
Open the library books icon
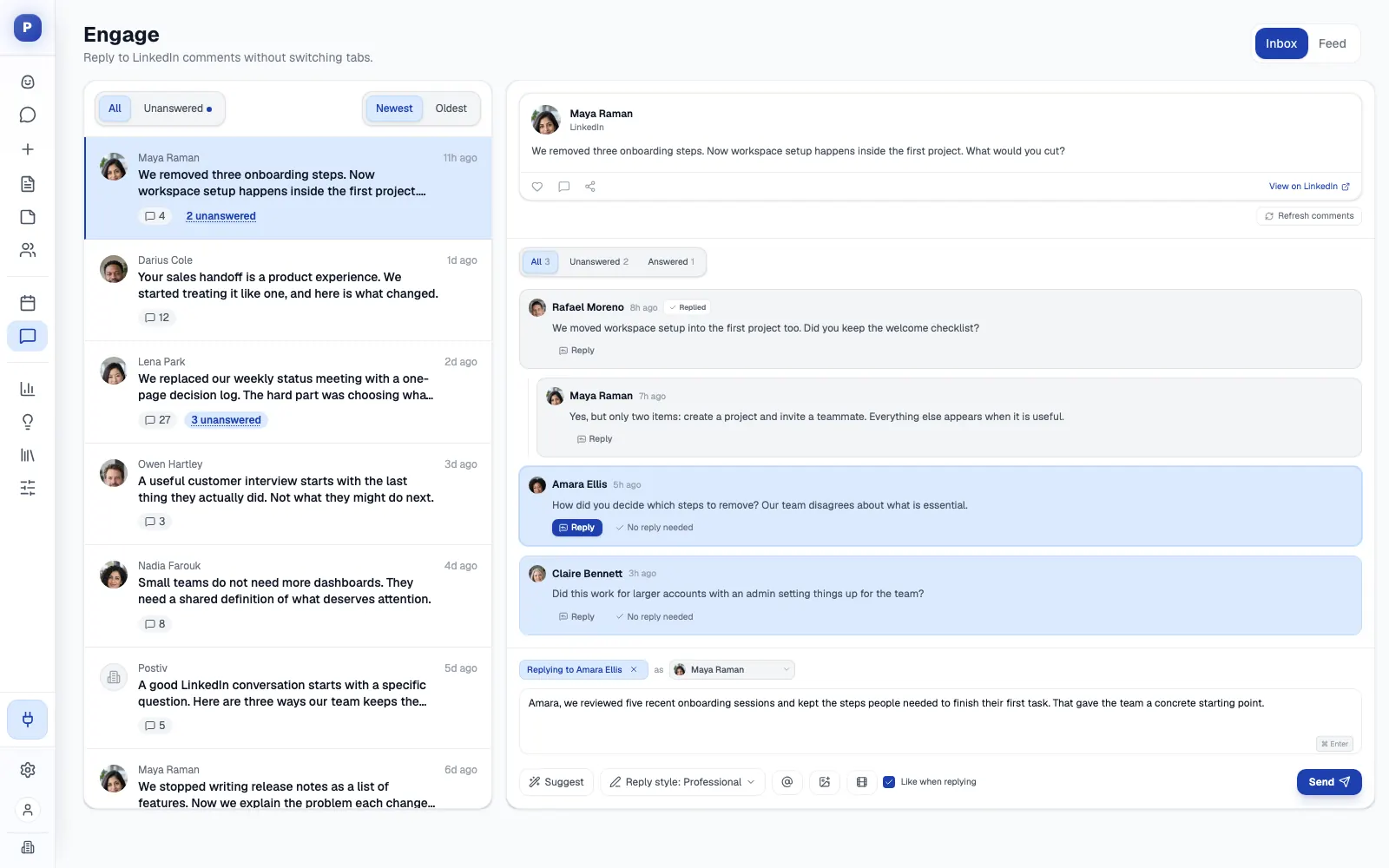click(x=28, y=456)
